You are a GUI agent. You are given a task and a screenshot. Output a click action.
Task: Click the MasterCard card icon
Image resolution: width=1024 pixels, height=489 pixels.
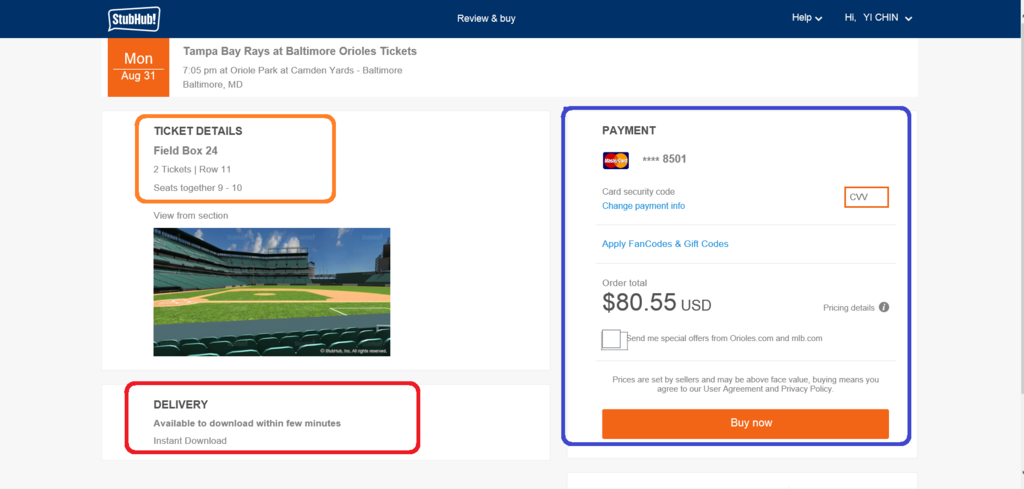coord(615,159)
